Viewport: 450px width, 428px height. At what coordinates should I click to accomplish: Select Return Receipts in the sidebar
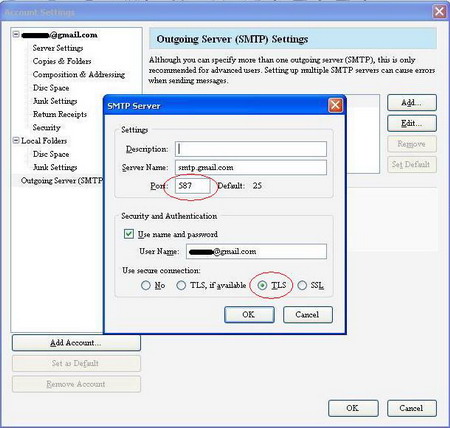(x=60, y=114)
